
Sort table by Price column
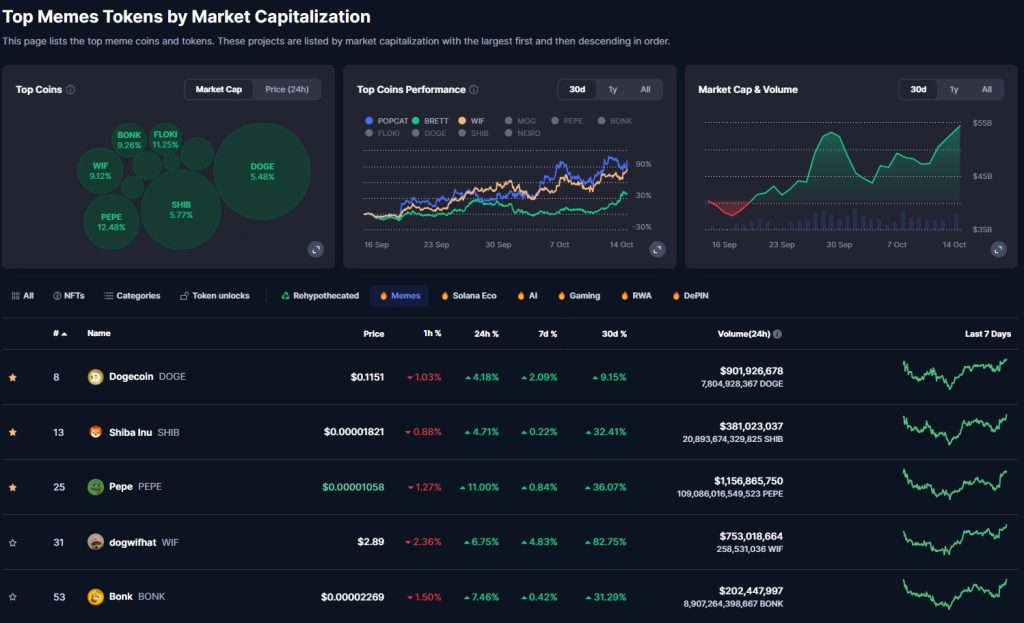click(374, 334)
